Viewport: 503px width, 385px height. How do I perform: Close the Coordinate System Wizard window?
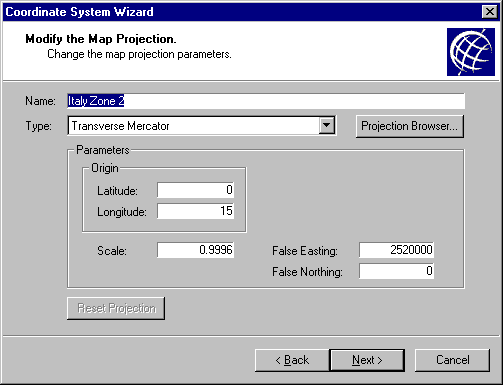click(x=489, y=12)
